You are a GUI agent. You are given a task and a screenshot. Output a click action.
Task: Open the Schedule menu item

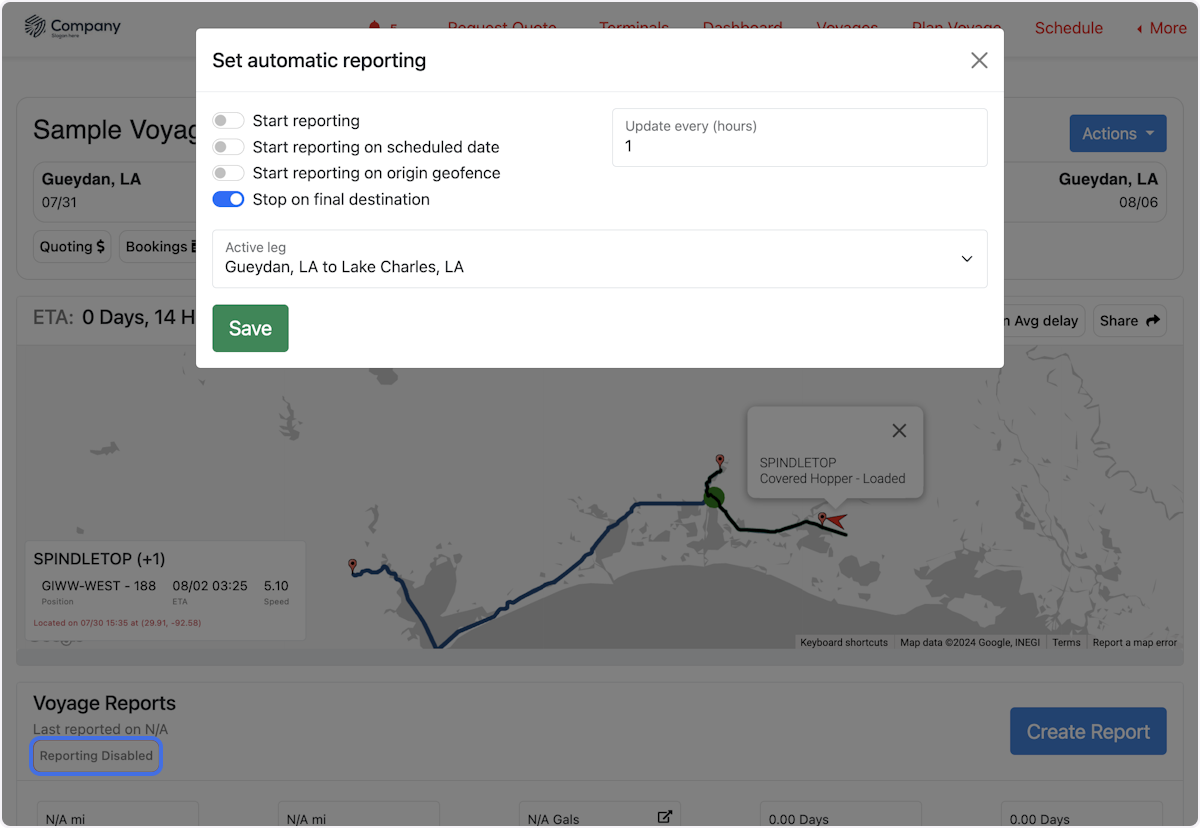pos(1068,28)
